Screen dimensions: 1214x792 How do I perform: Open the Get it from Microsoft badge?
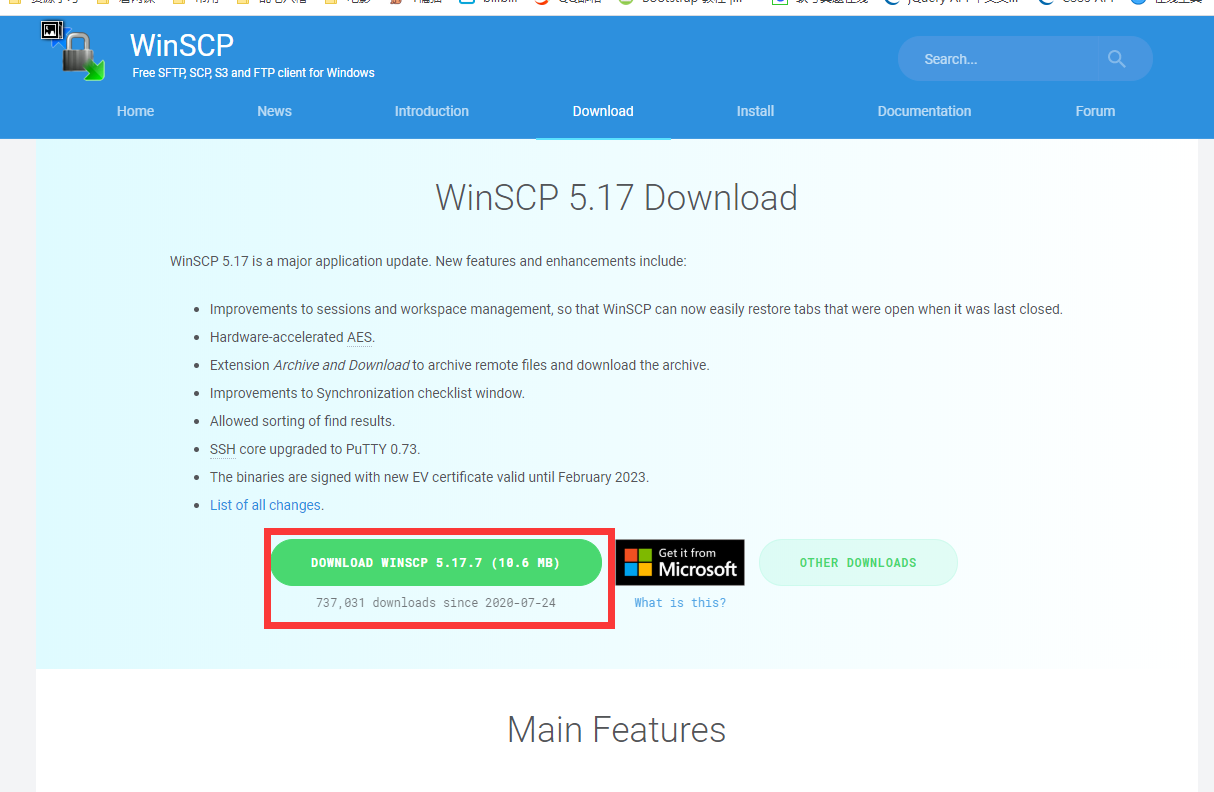[x=680, y=562]
